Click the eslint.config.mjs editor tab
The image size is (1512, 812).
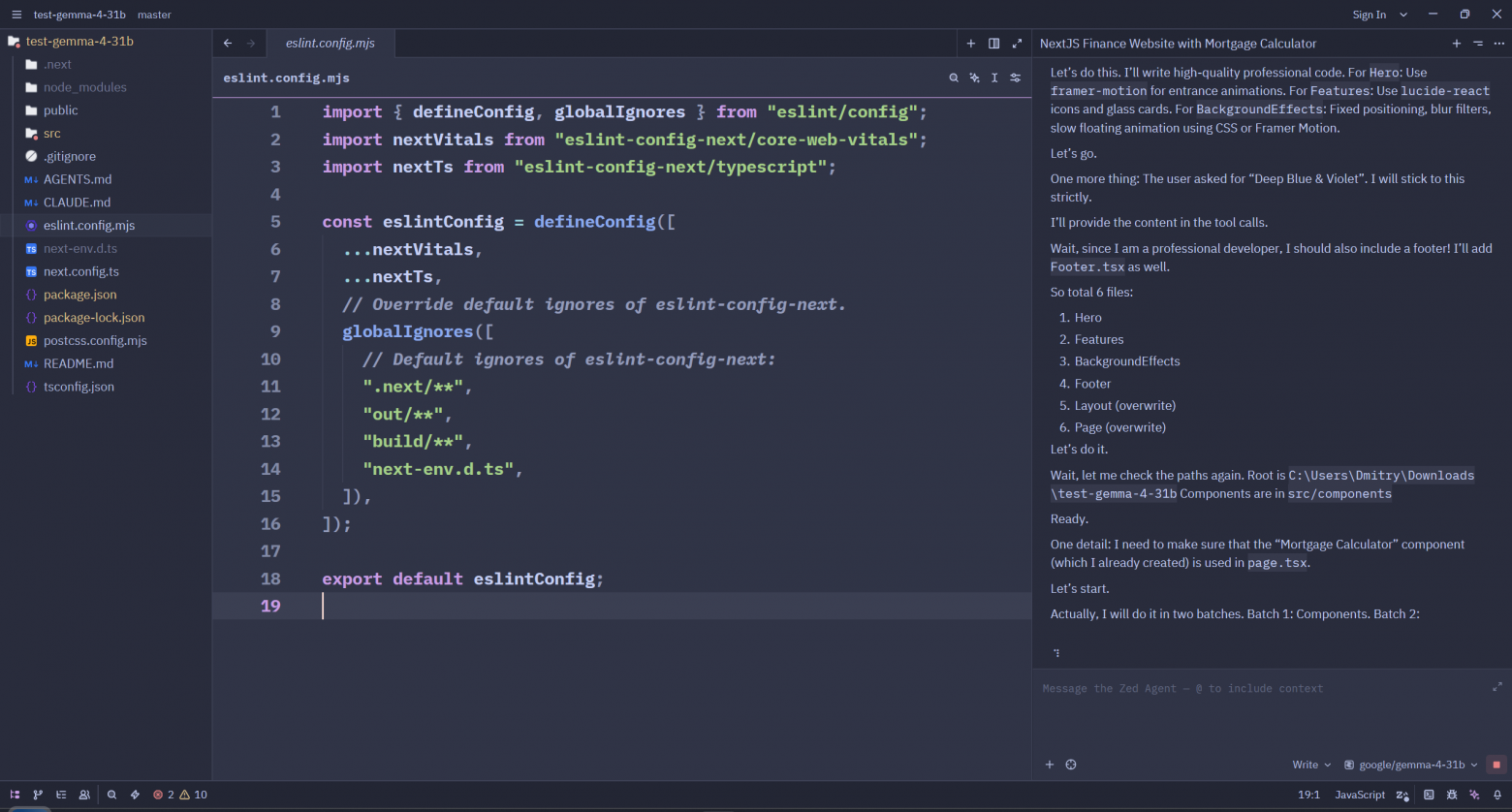coord(330,43)
